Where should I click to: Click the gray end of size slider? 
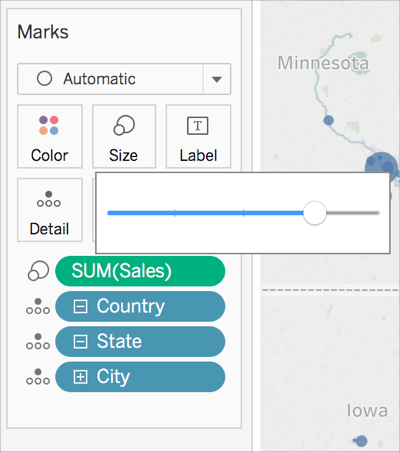(x=353, y=213)
